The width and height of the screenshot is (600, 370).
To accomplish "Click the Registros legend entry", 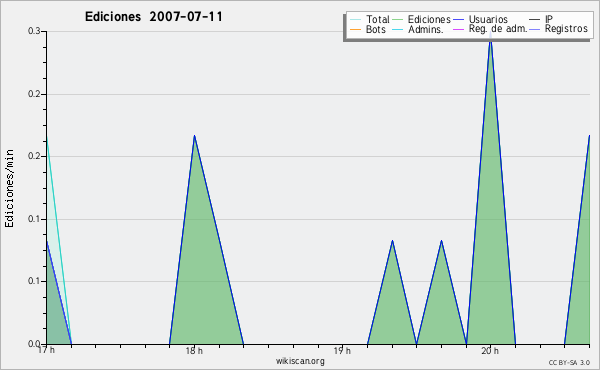I will (558, 29).
